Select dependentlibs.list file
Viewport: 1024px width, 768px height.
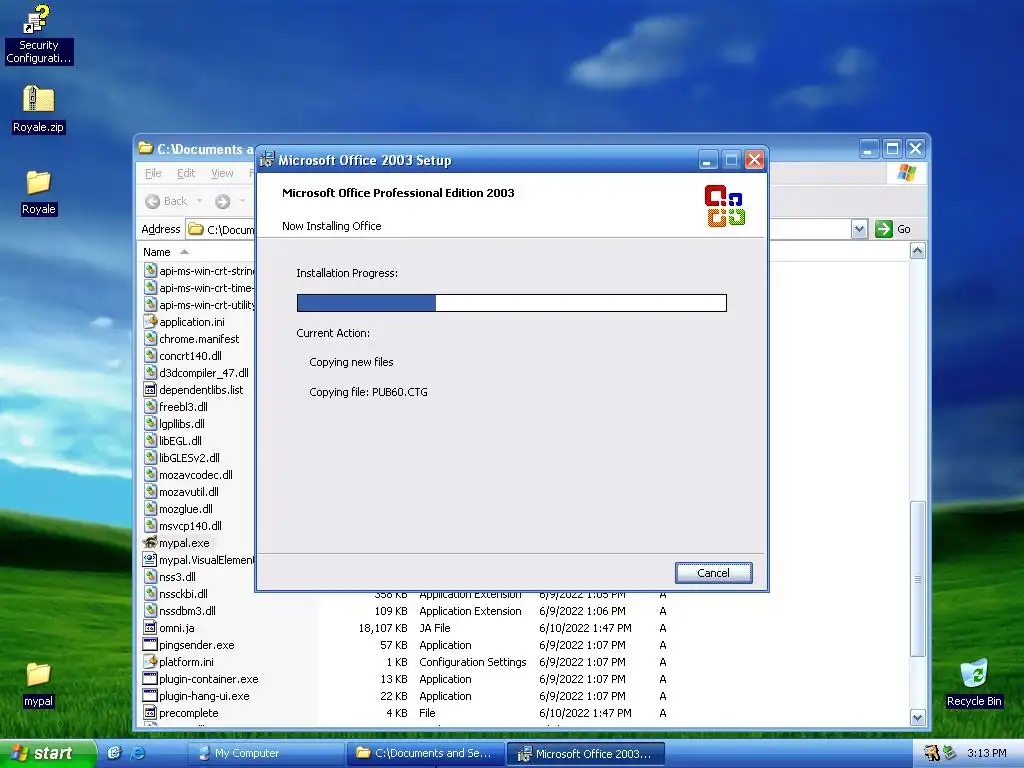tap(193, 390)
